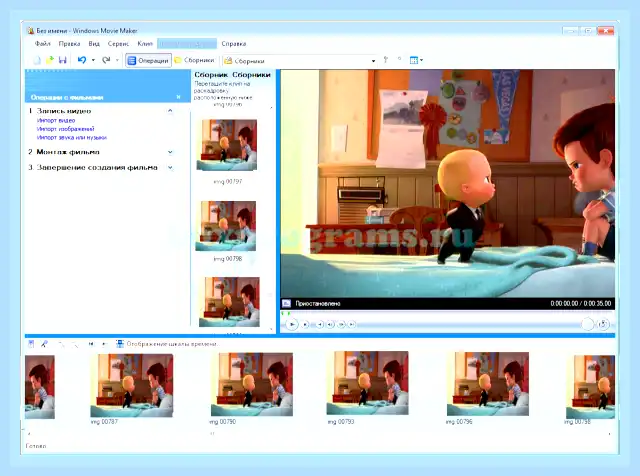Collapse the Запись видео section
The image size is (640, 476).
click(x=170, y=111)
